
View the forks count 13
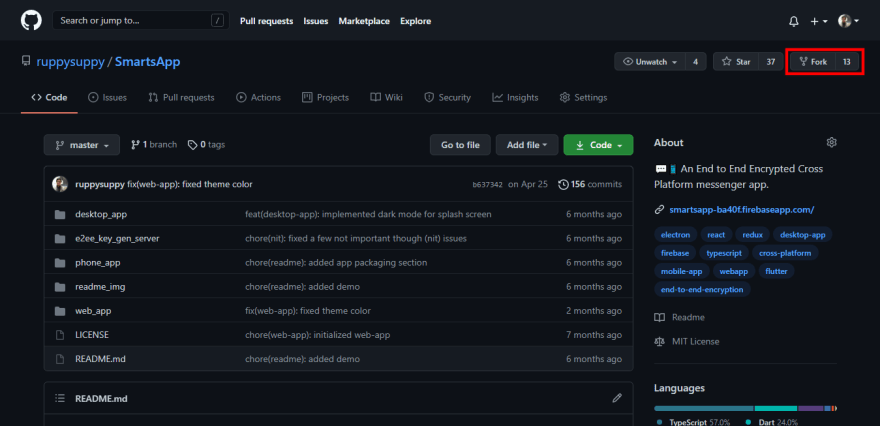847,62
